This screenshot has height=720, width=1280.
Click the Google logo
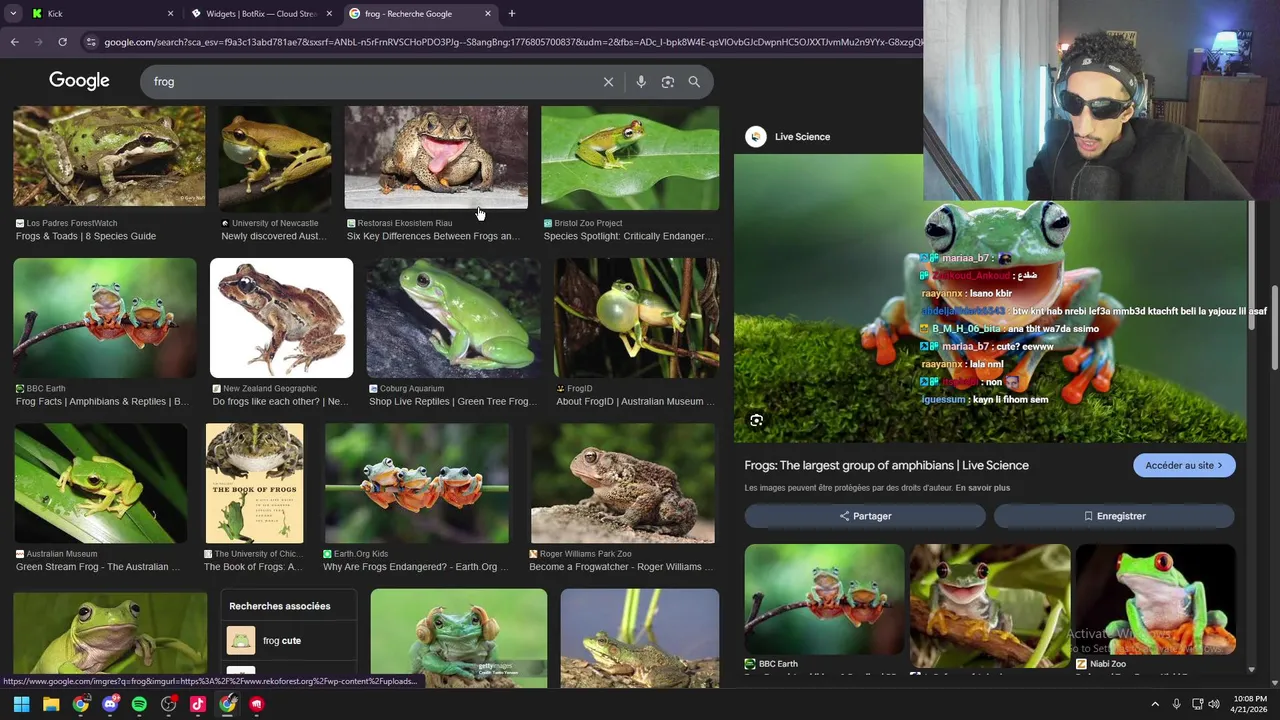click(79, 81)
